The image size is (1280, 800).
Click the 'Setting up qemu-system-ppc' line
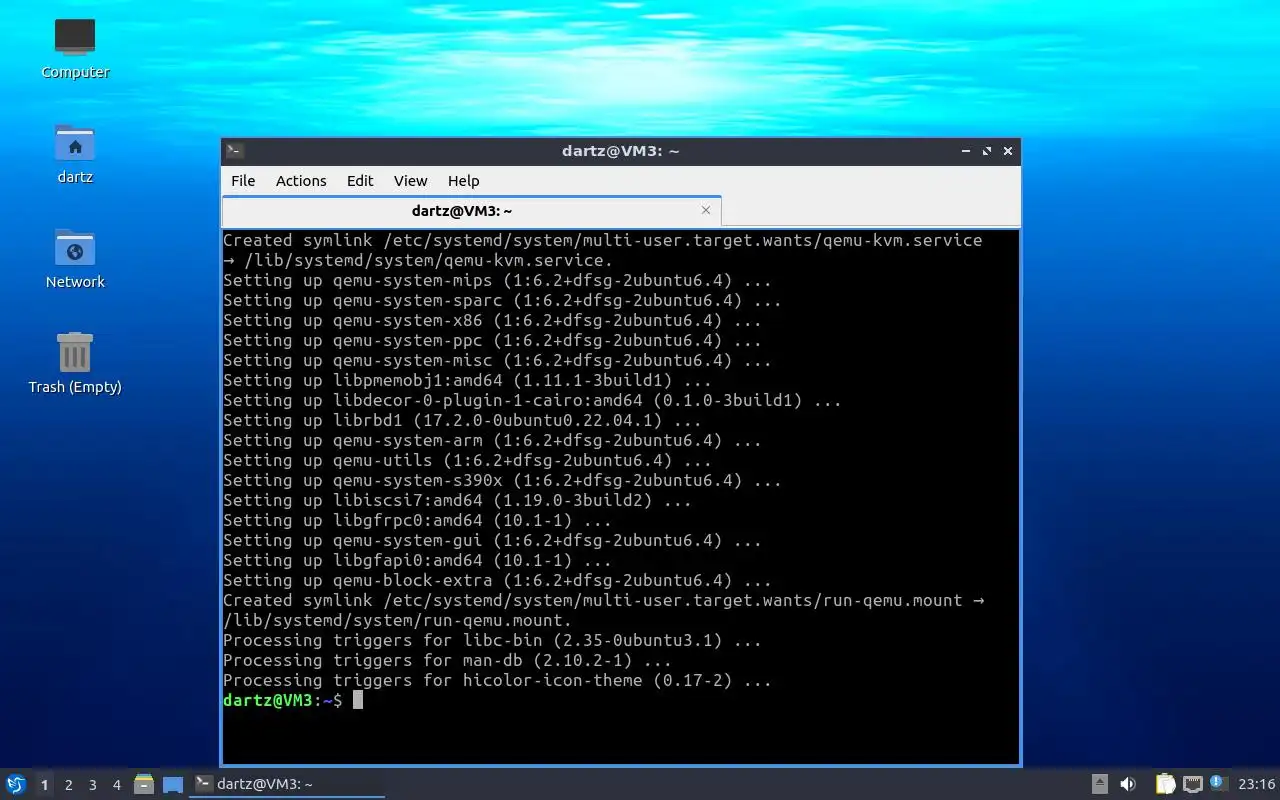[492, 340]
